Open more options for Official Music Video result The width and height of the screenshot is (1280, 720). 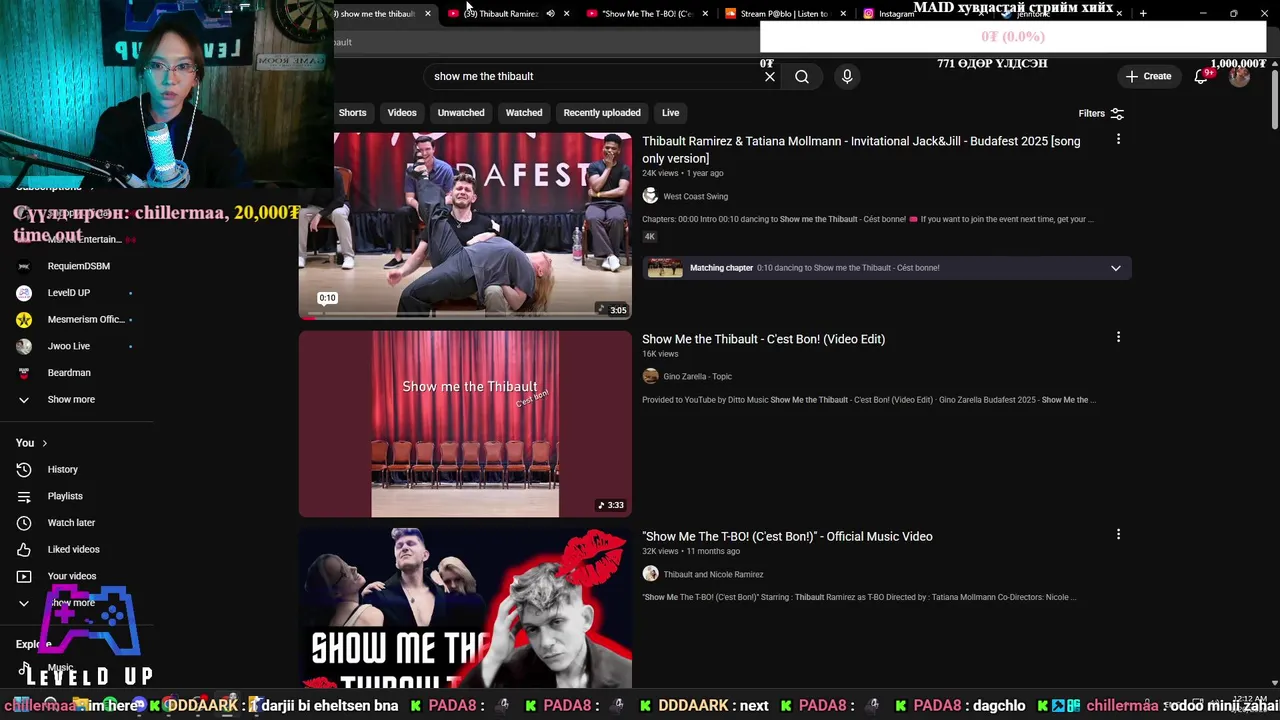pyautogui.click(x=1118, y=534)
